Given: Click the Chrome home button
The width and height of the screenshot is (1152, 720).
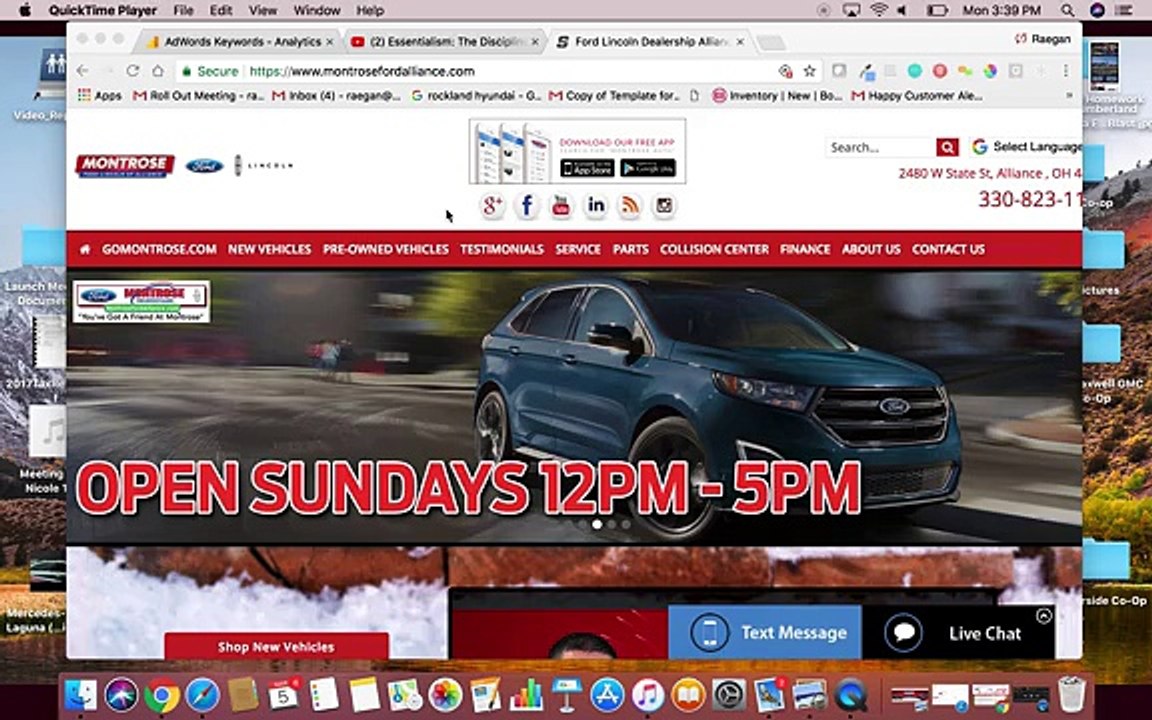Looking at the screenshot, I should [x=158, y=71].
